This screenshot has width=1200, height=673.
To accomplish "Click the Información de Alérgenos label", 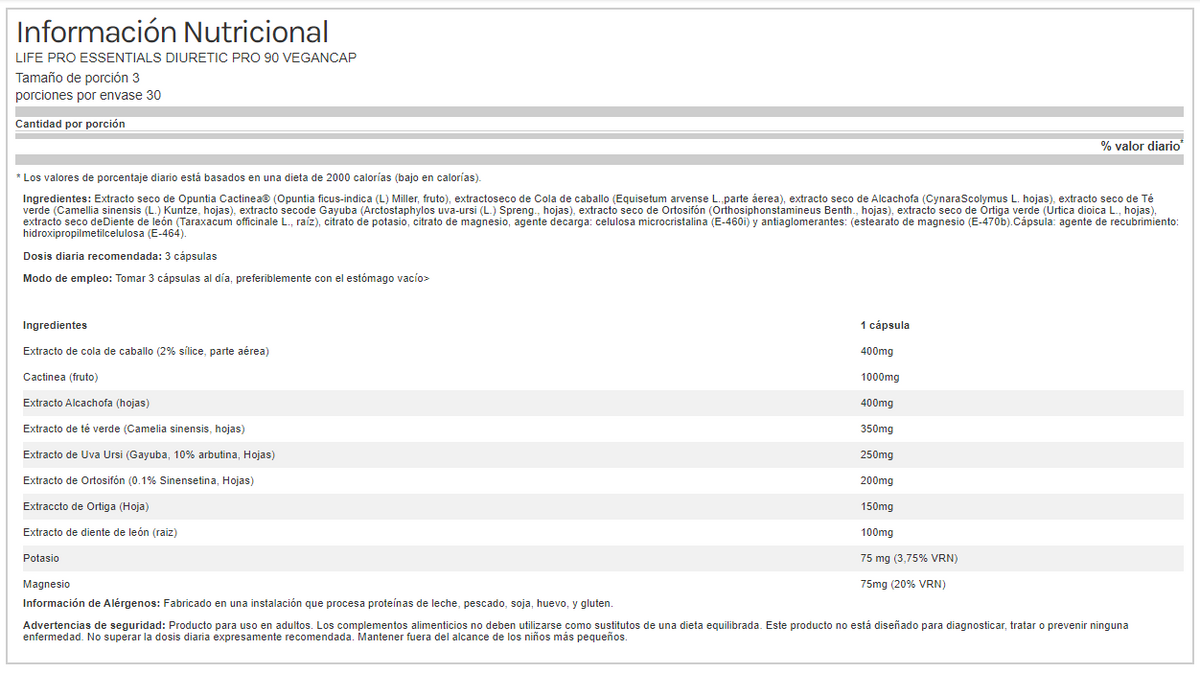I will click(x=91, y=603).
